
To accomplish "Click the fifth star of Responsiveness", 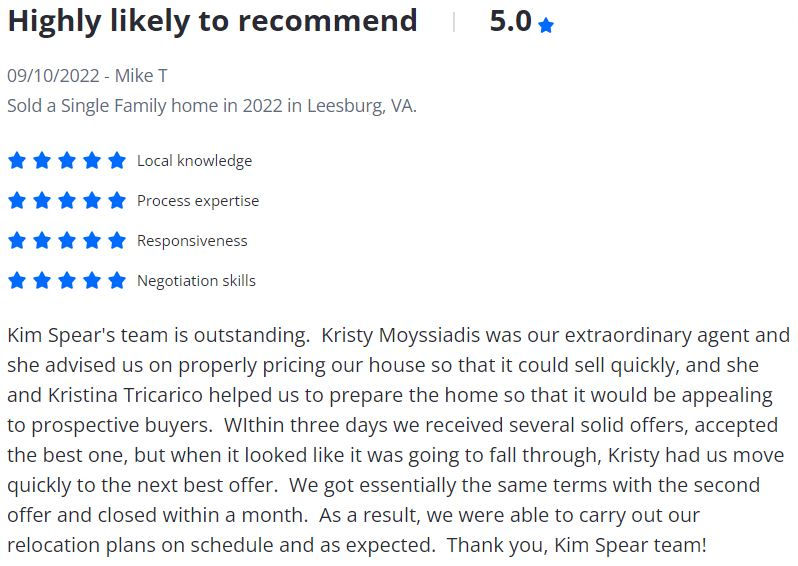I will click(x=117, y=240).
